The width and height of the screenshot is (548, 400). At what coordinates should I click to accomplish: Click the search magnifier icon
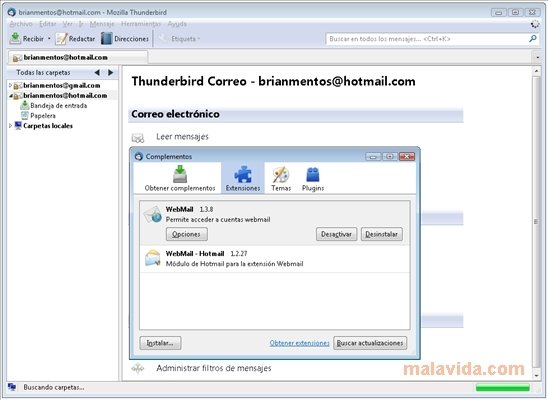click(x=533, y=38)
